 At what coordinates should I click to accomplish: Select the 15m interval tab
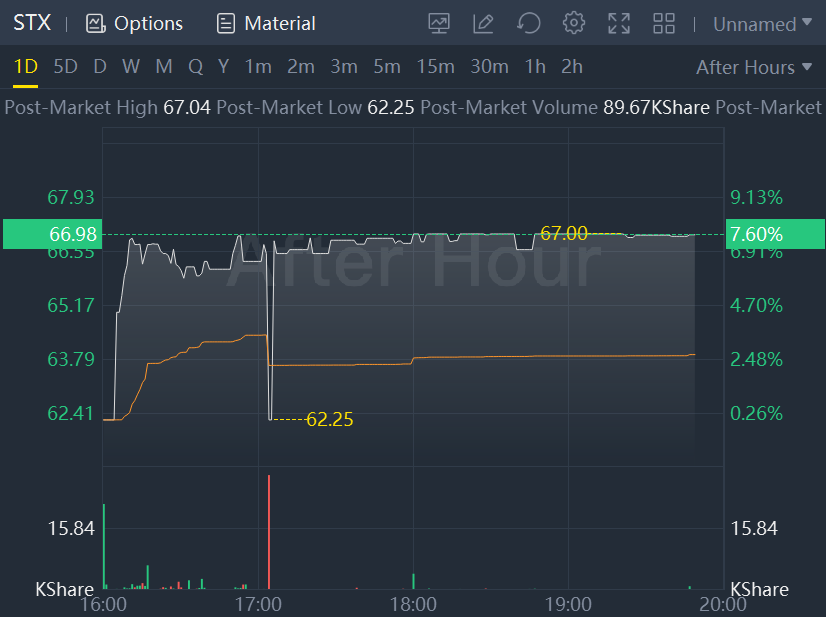pyautogui.click(x=435, y=67)
